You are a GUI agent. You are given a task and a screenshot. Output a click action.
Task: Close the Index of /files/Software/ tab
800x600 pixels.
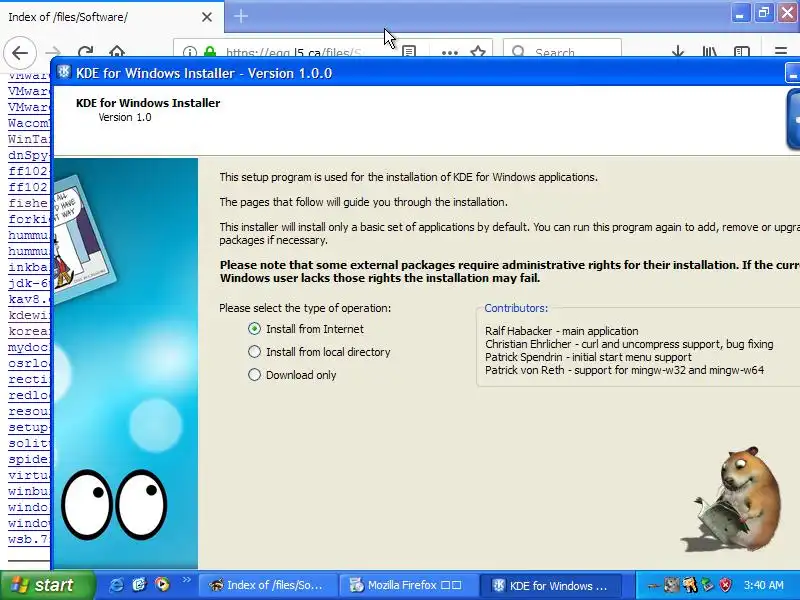(207, 17)
